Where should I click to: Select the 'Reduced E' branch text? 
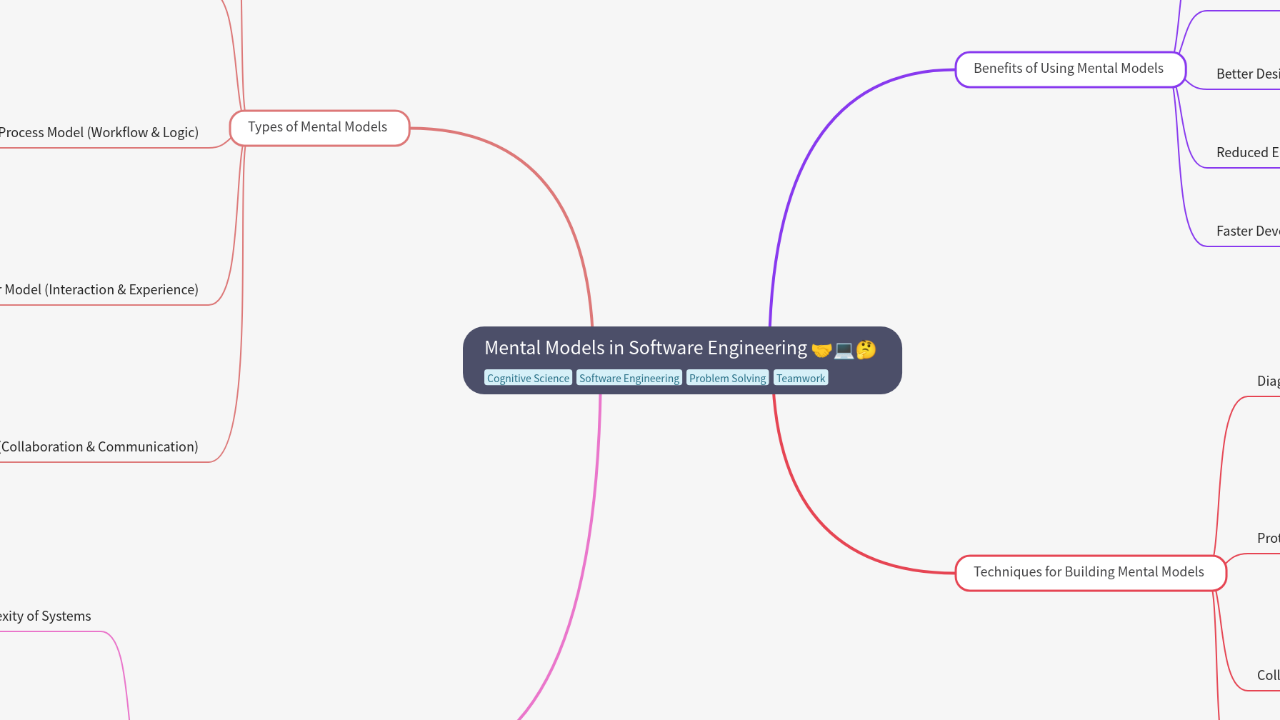(x=1248, y=152)
